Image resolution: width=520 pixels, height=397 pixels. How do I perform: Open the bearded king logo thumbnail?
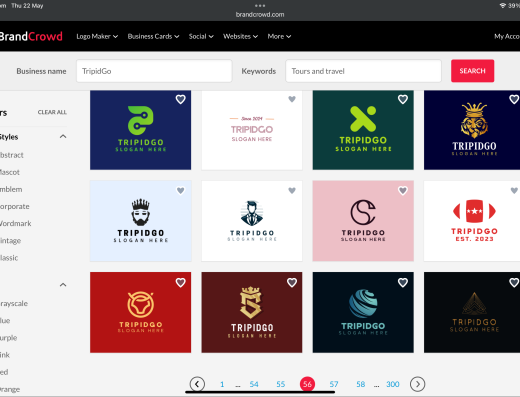[140, 221]
